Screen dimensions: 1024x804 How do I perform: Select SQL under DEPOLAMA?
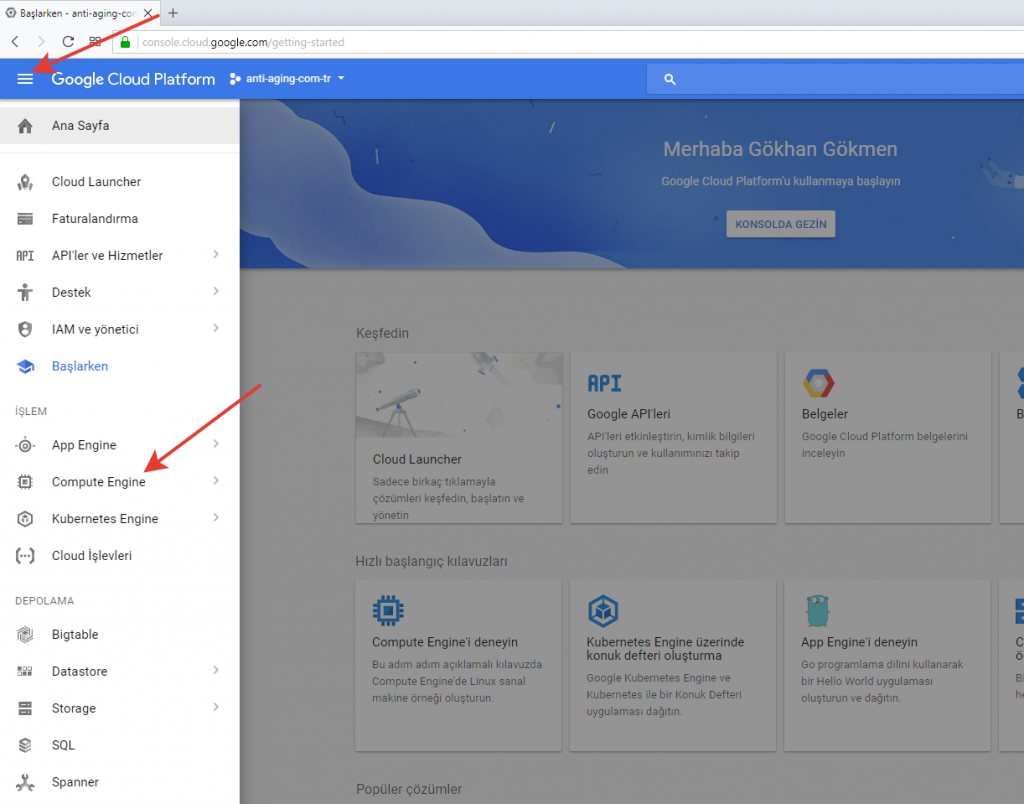[120, 745]
